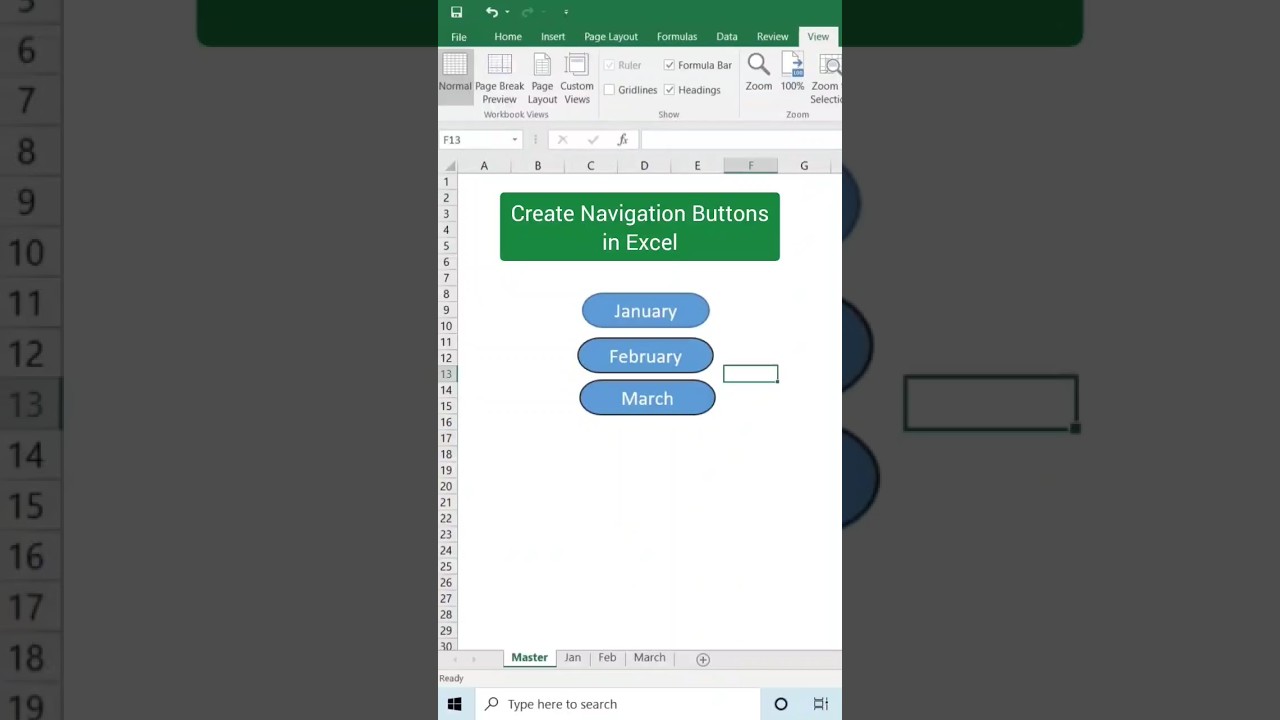Click the Save icon in quick access toolbar

[x=456, y=12]
